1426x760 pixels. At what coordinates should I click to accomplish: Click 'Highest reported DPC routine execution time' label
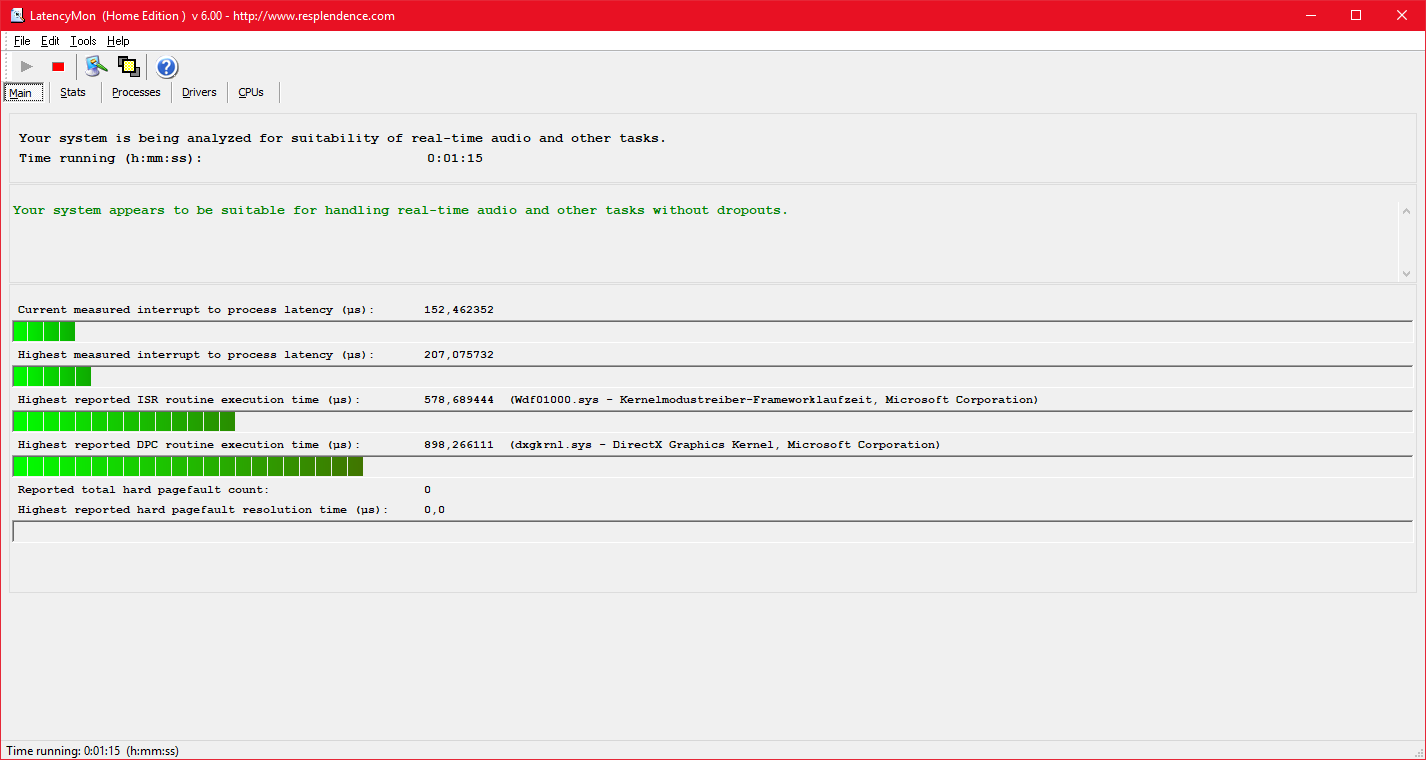coord(189,445)
